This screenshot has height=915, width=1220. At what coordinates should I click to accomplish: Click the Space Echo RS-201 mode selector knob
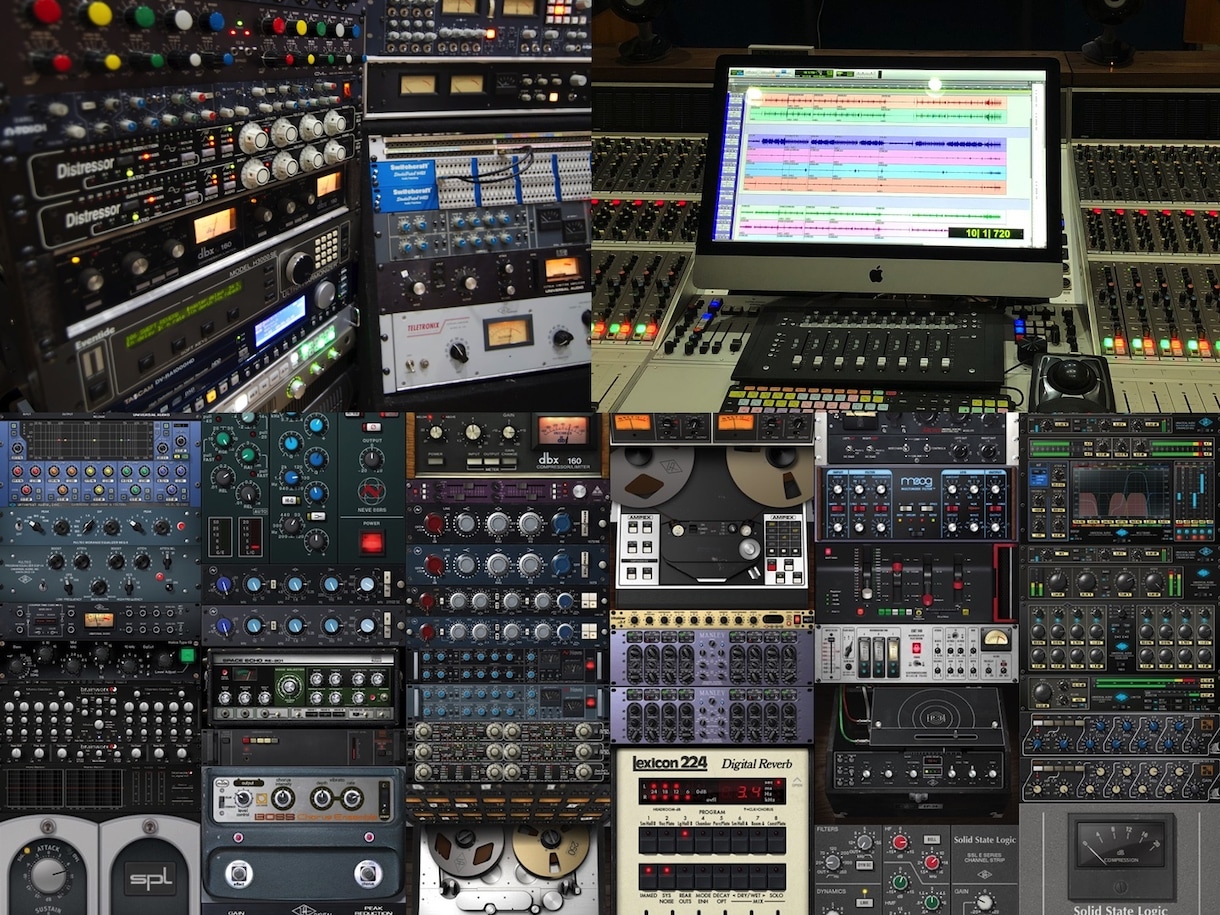291,688
